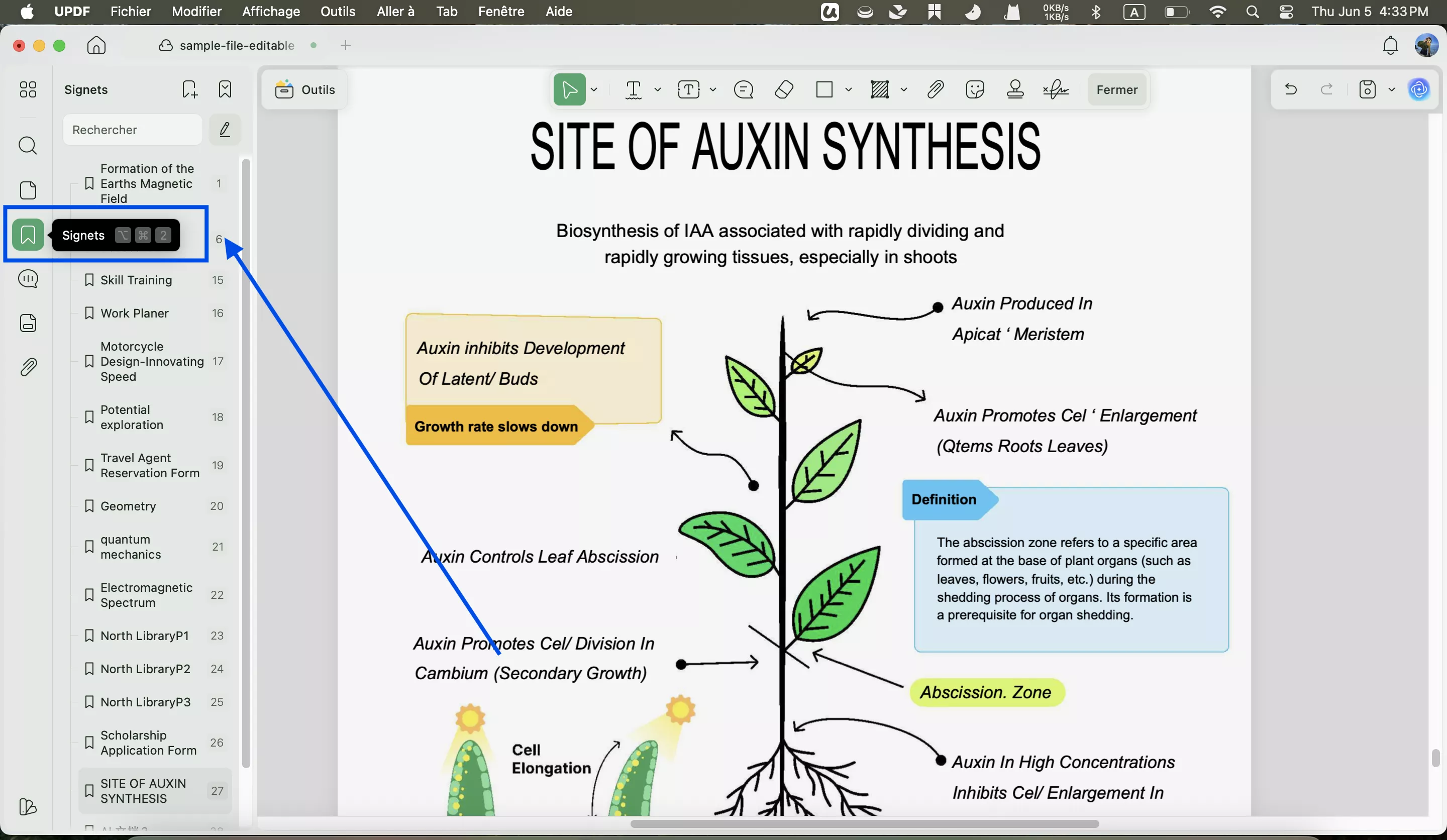Open the Fenêtre menu
This screenshot has height=840, width=1447.
coord(501,12)
